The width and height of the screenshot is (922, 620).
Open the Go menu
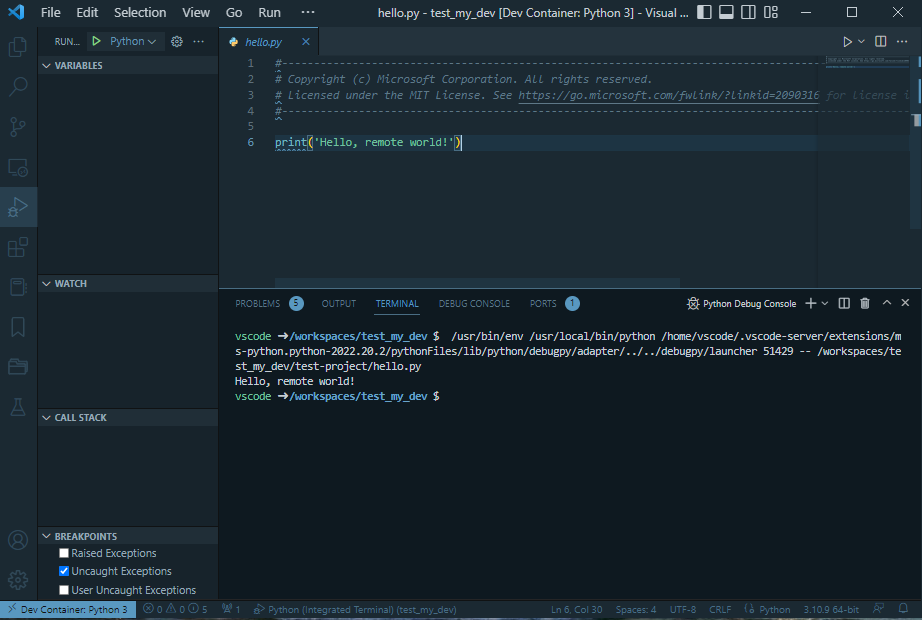pos(234,12)
